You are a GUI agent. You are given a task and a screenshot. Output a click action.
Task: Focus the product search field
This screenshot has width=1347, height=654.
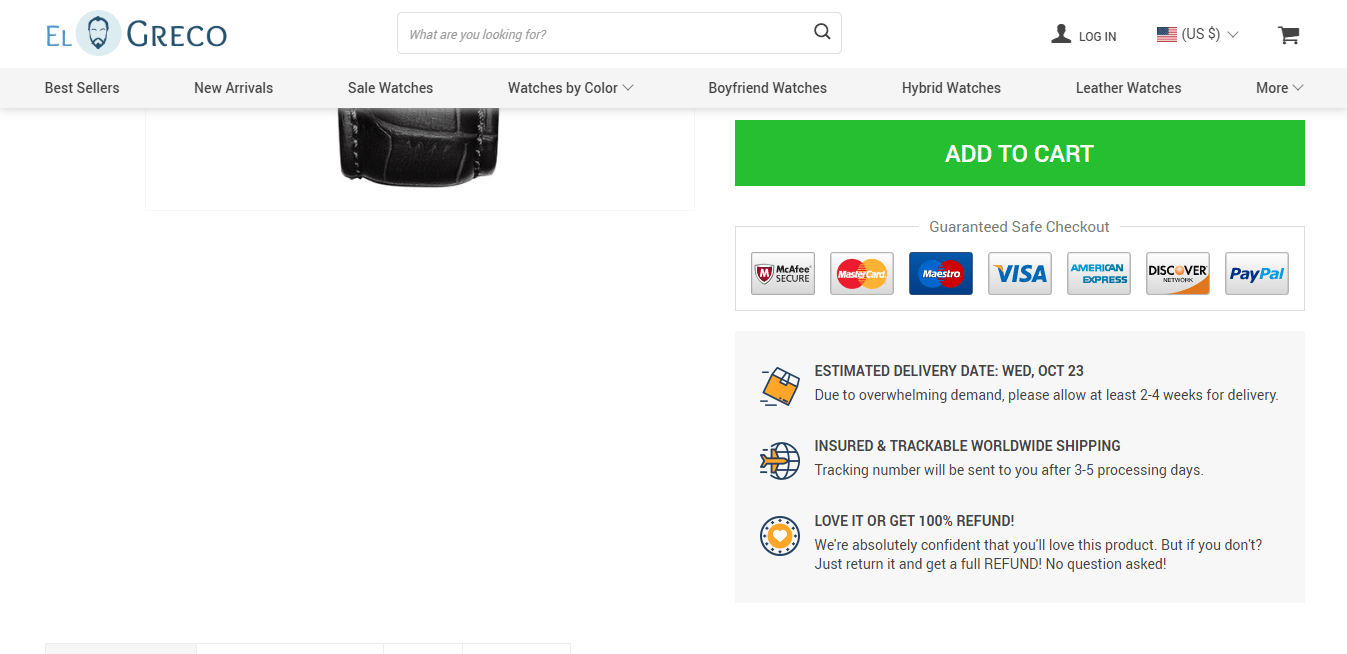point(605,34)
